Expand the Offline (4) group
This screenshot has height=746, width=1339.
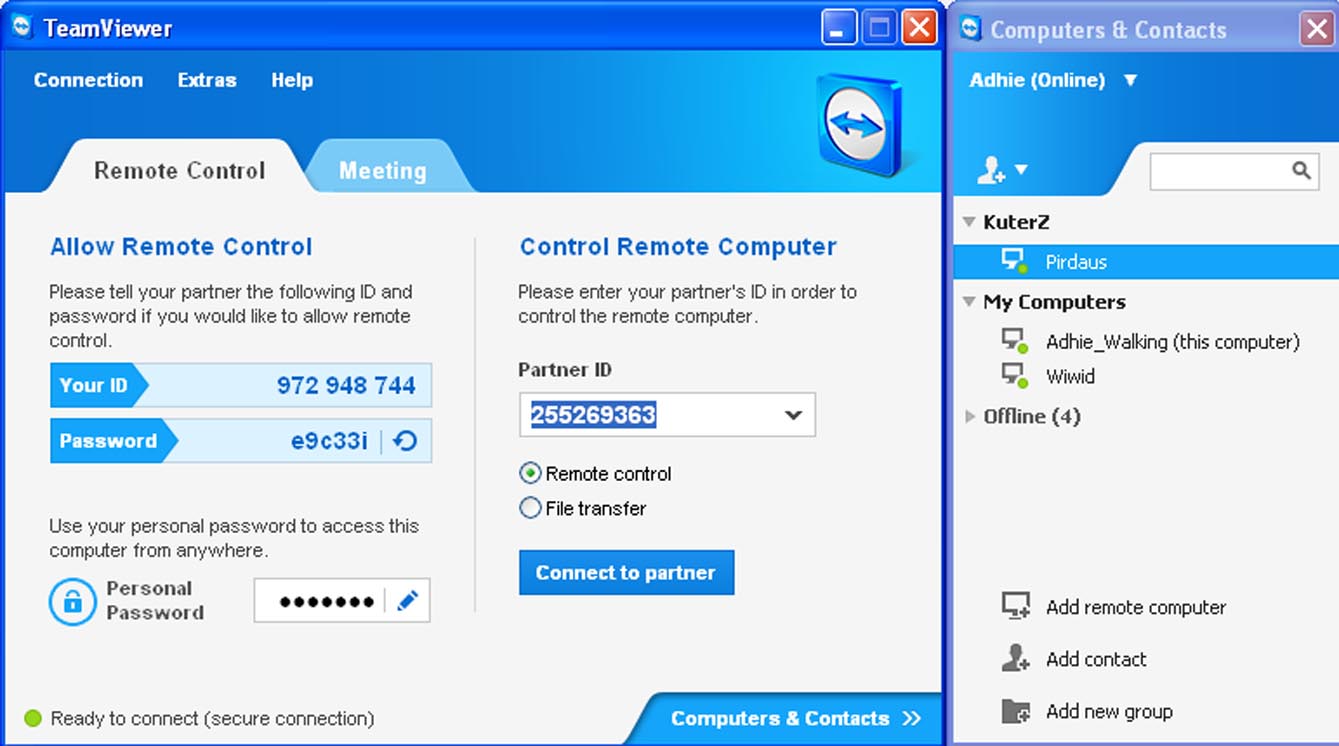pos(969,416)
